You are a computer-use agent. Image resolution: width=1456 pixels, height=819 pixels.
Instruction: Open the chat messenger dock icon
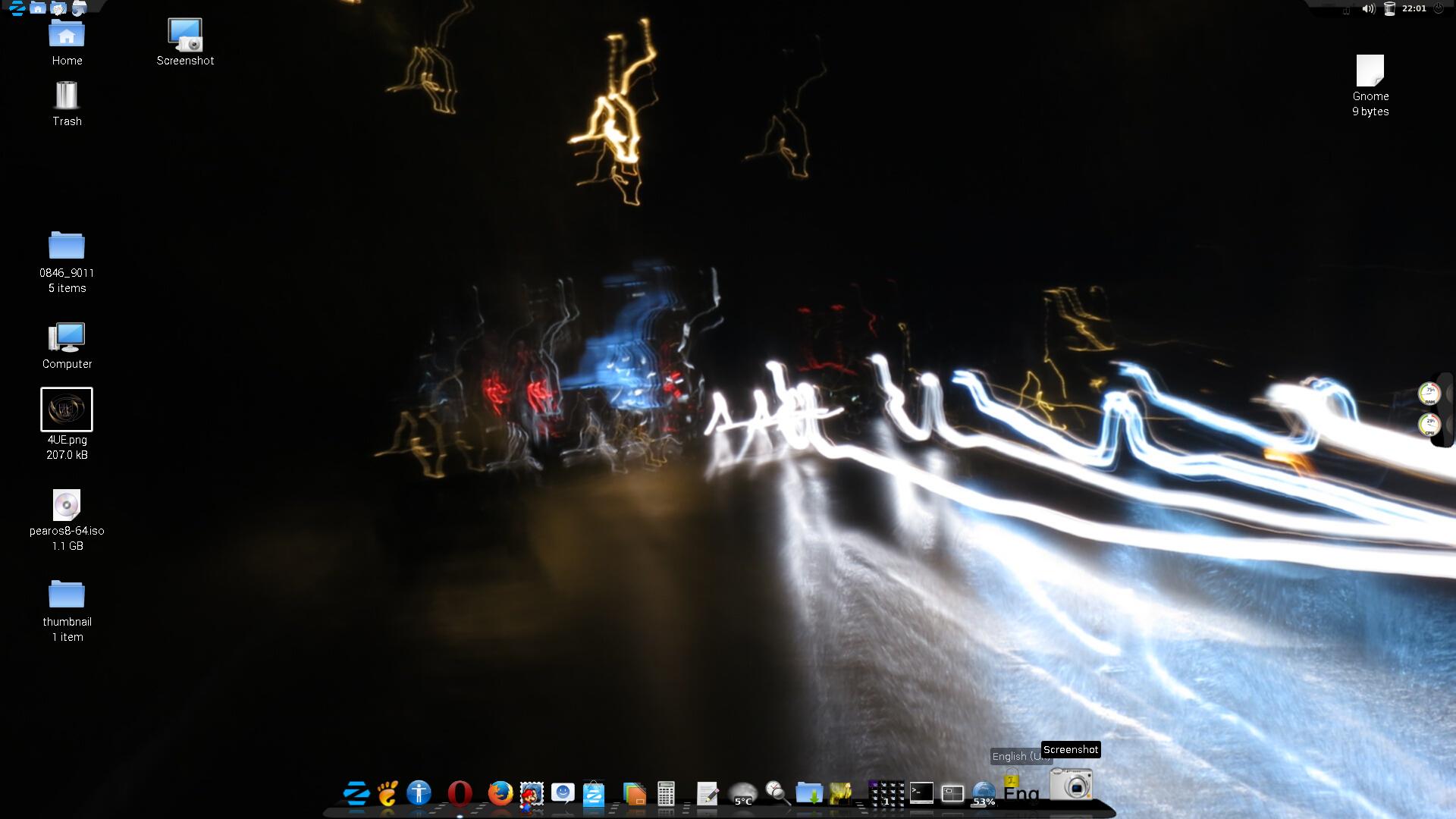tap(563, 793)
